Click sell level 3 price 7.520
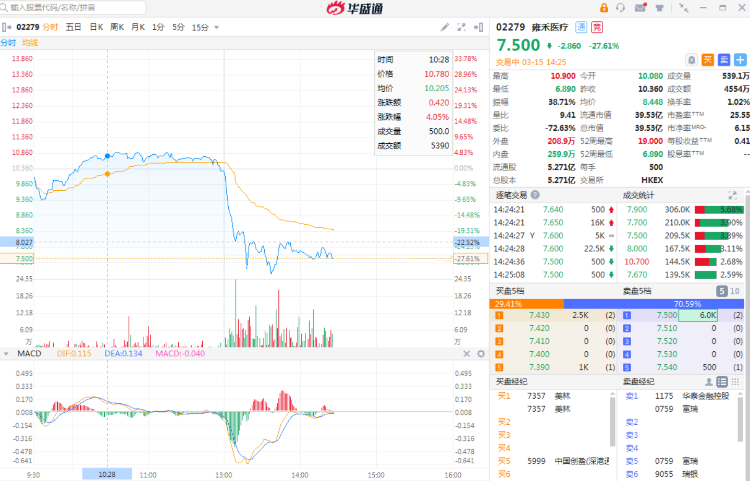 (x=667, y=341)
